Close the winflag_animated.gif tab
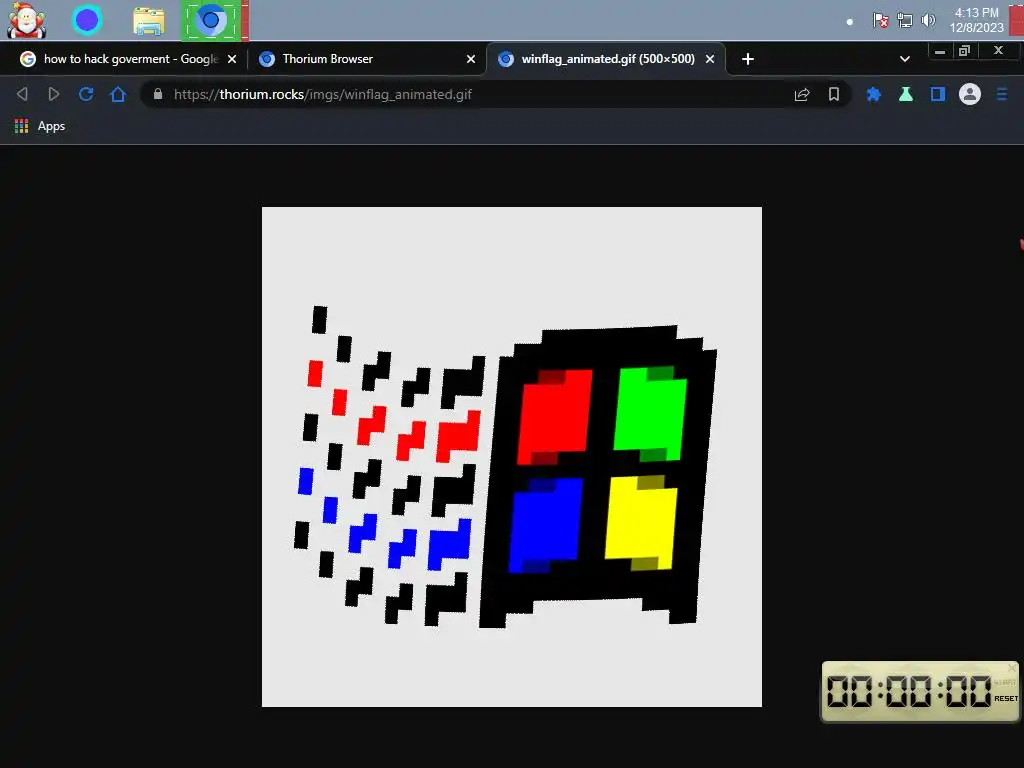Screen dimensions: 1024x768 [710, 59]
